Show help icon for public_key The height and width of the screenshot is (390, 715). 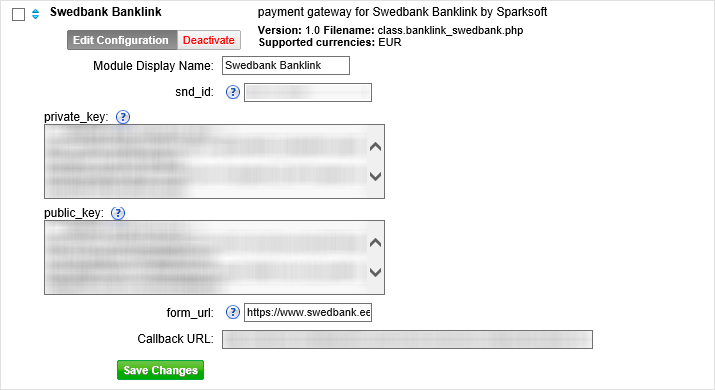click(118, 213)
